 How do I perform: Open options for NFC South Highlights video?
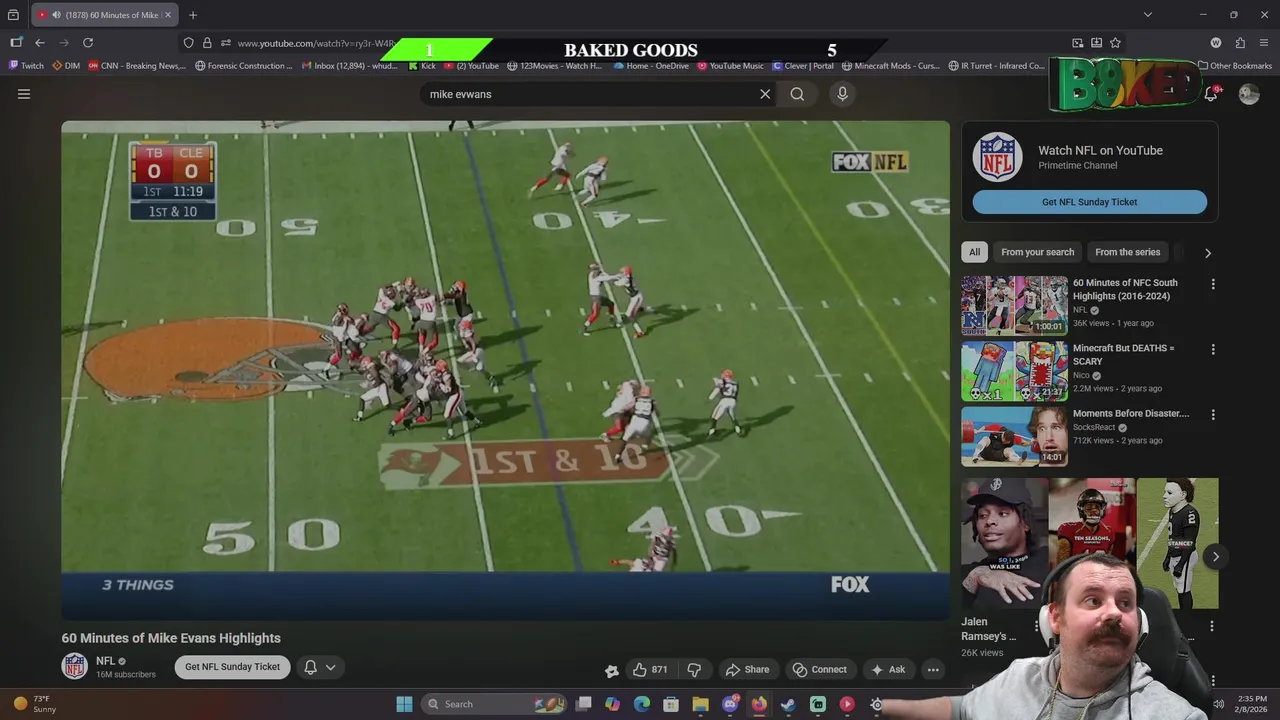click(x=1213, y=284)
